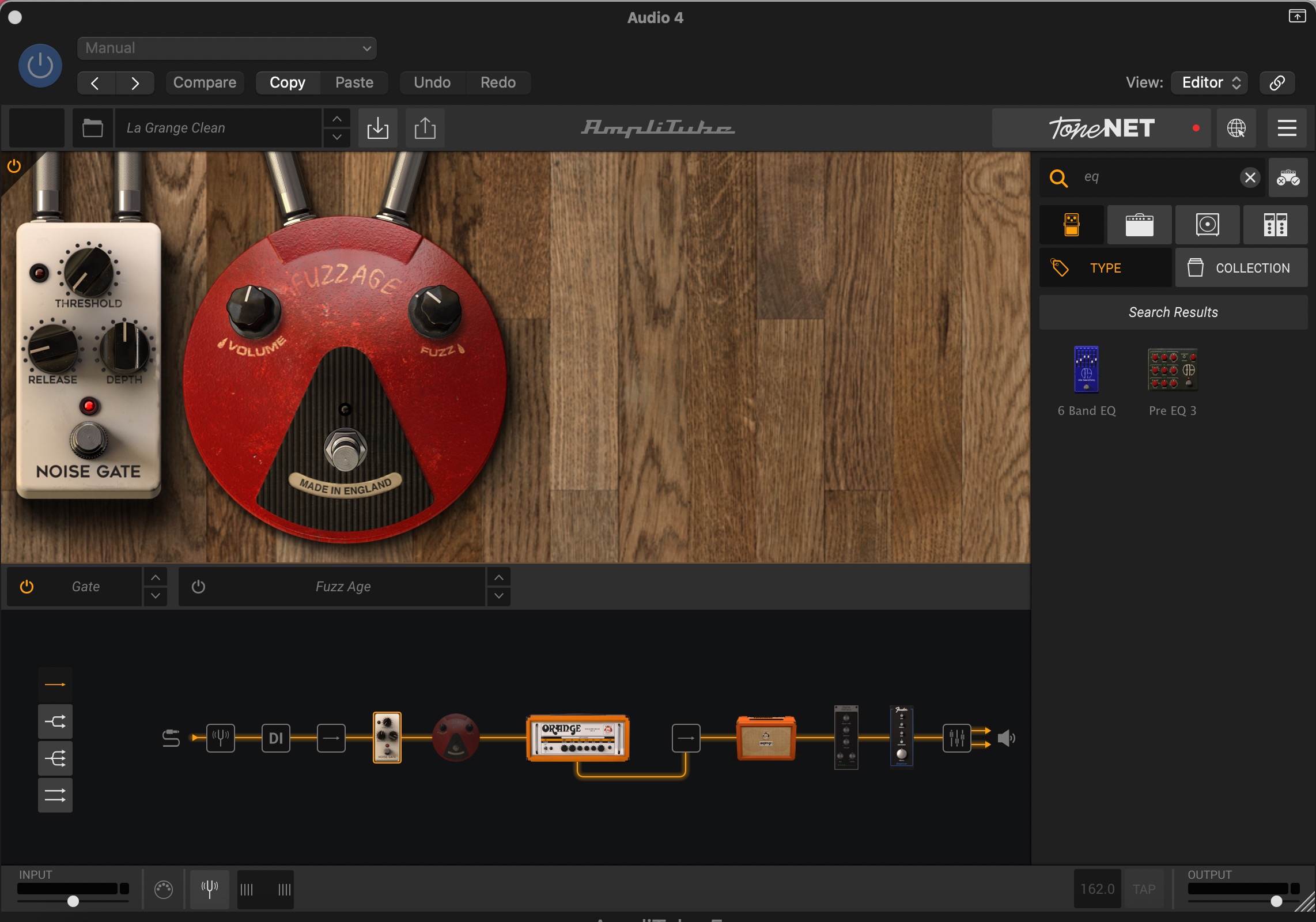Open the ToneNET panel

click(1102, 128)
